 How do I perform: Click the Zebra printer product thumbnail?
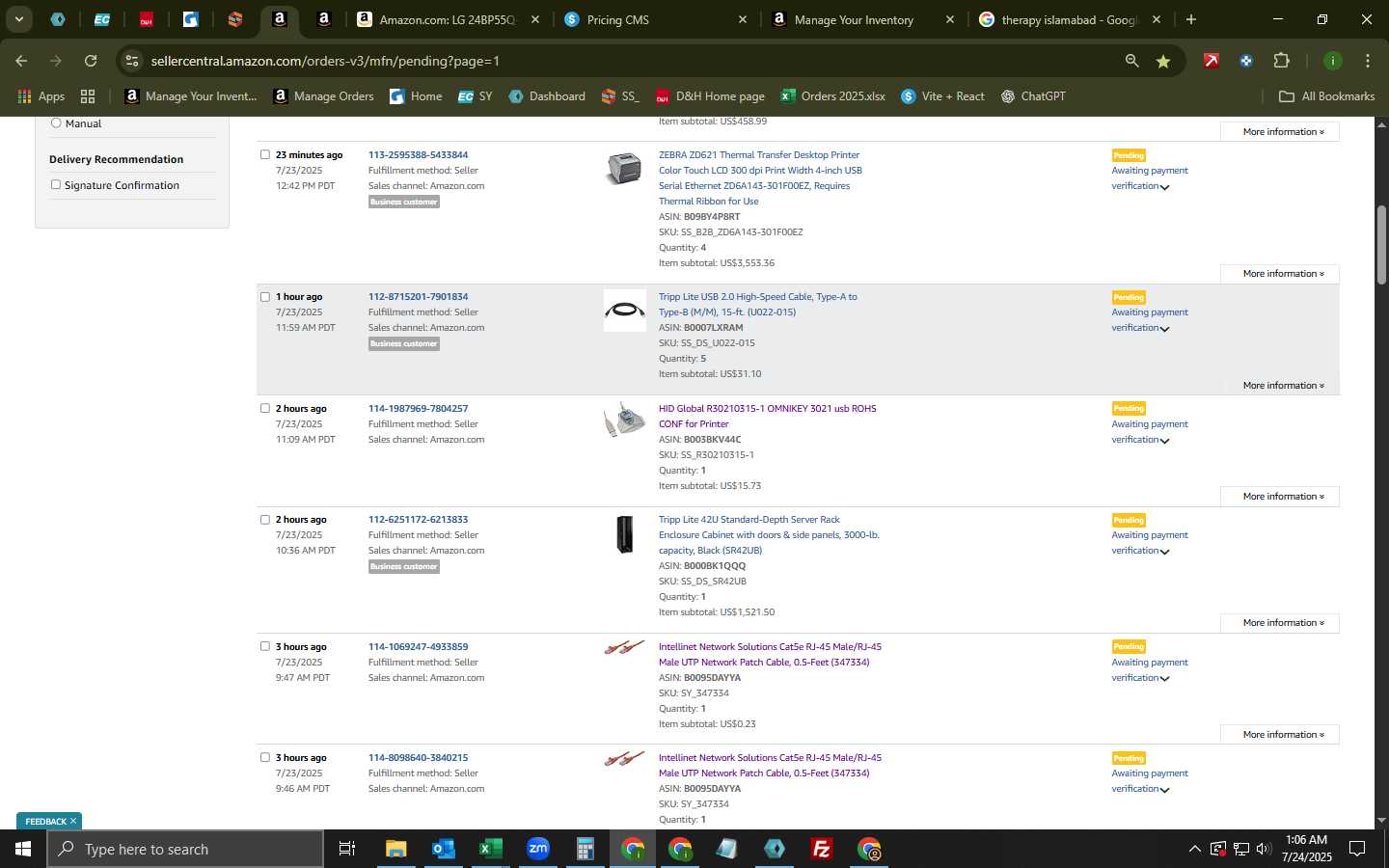[624, 169]
